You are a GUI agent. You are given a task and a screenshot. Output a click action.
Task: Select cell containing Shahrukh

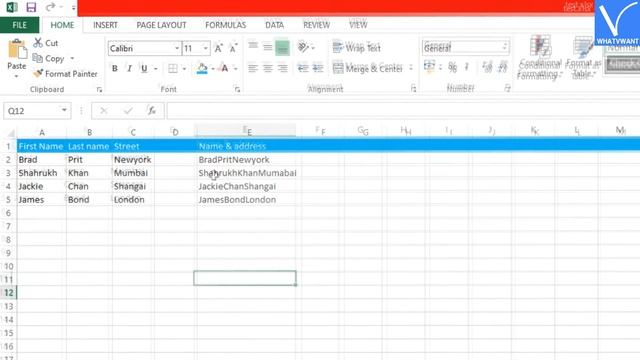pyautogui.click(x=41, y=173)
